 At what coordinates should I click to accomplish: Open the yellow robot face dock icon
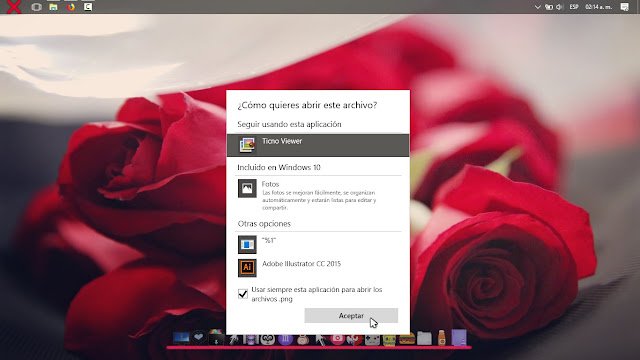[389, 339]
